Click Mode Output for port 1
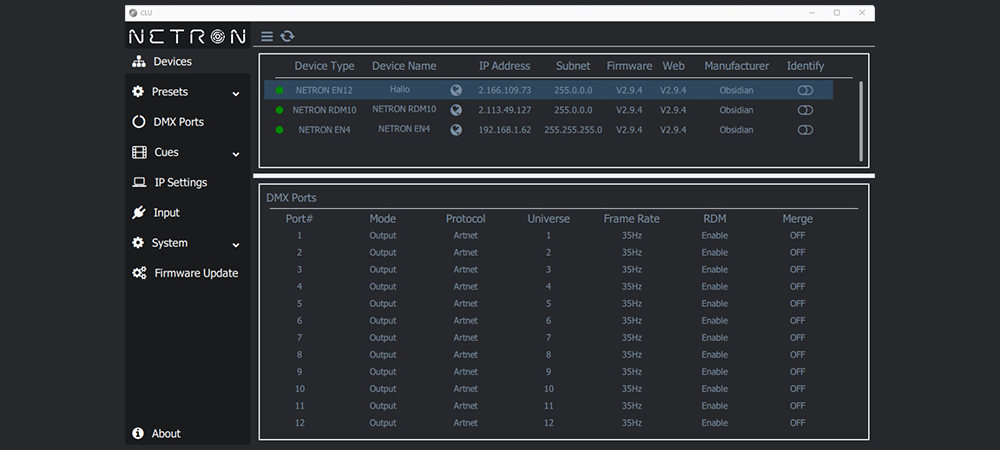1000x450 pixels. 383,235
